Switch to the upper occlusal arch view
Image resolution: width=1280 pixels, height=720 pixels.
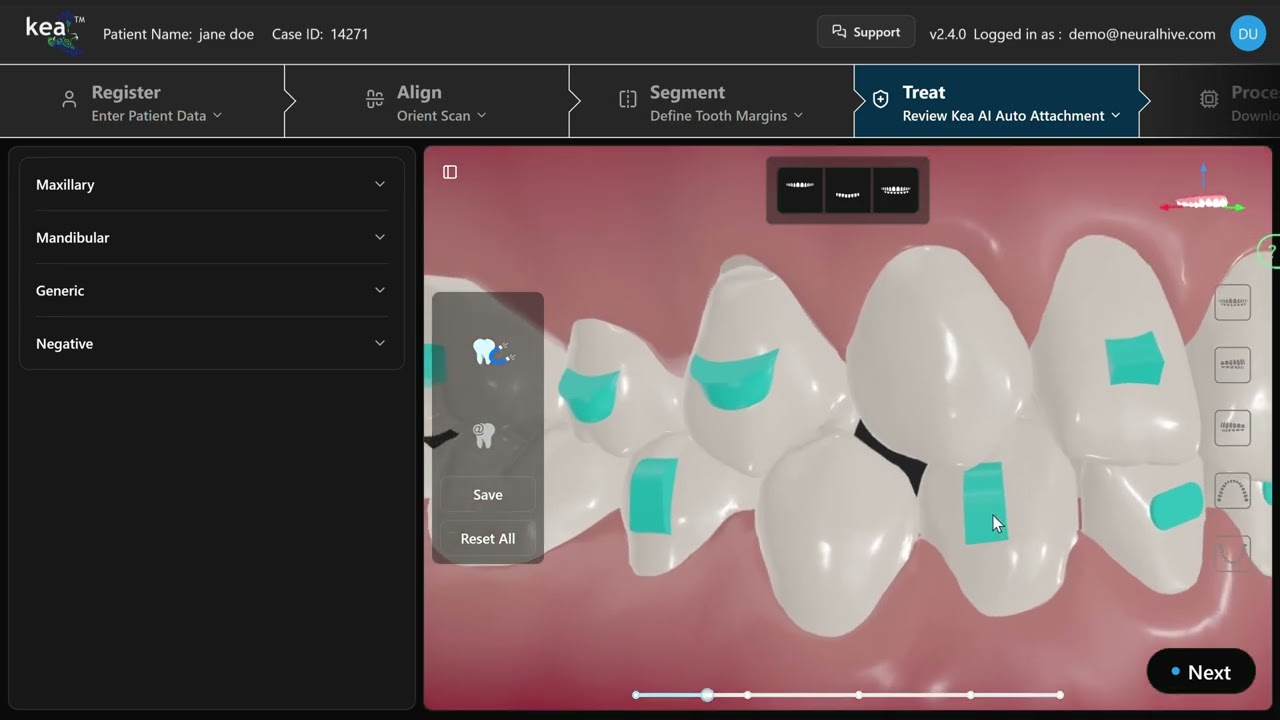pos(1232,491)
